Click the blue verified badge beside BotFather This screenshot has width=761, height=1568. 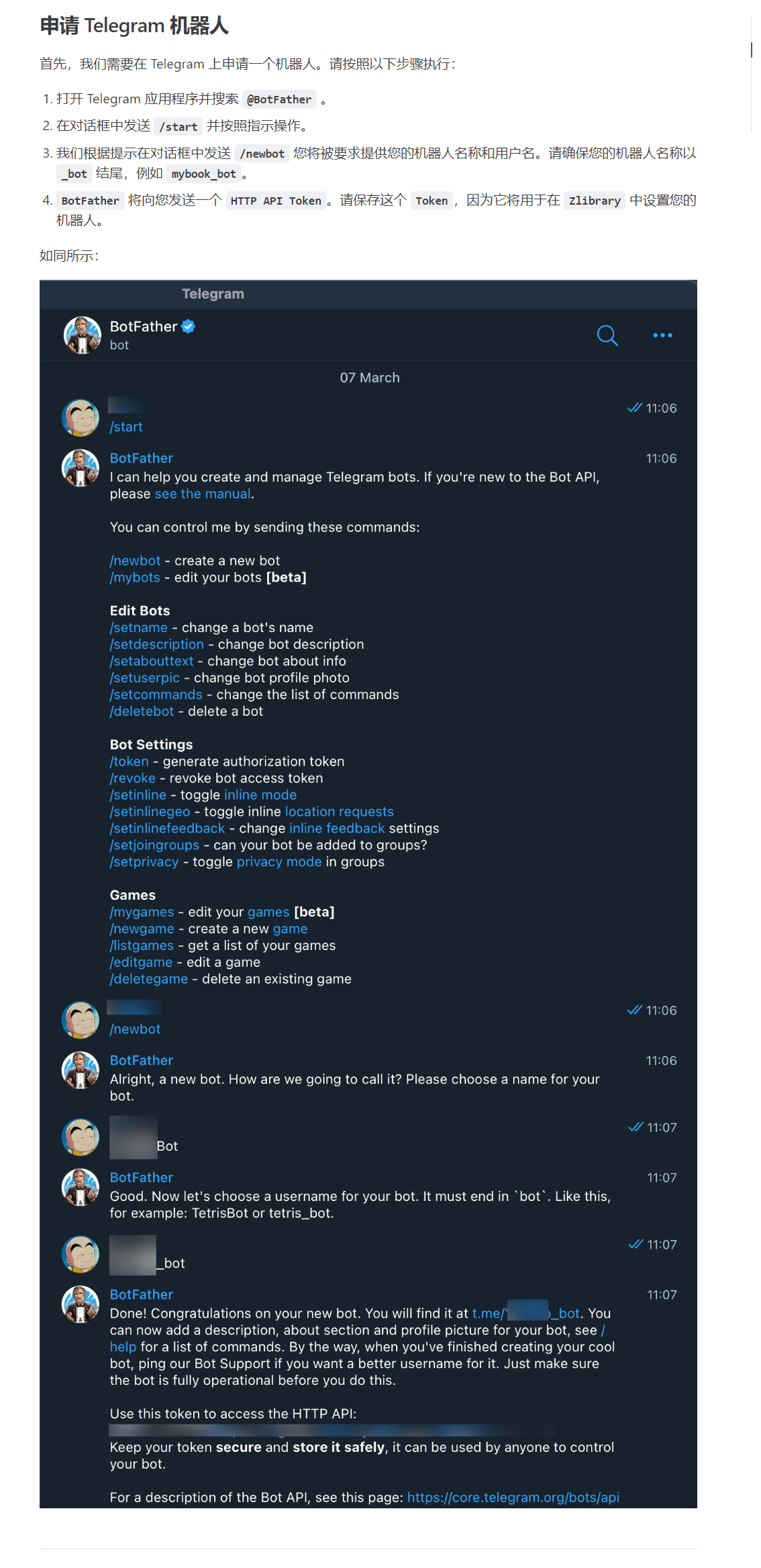[x=189, y=327]
